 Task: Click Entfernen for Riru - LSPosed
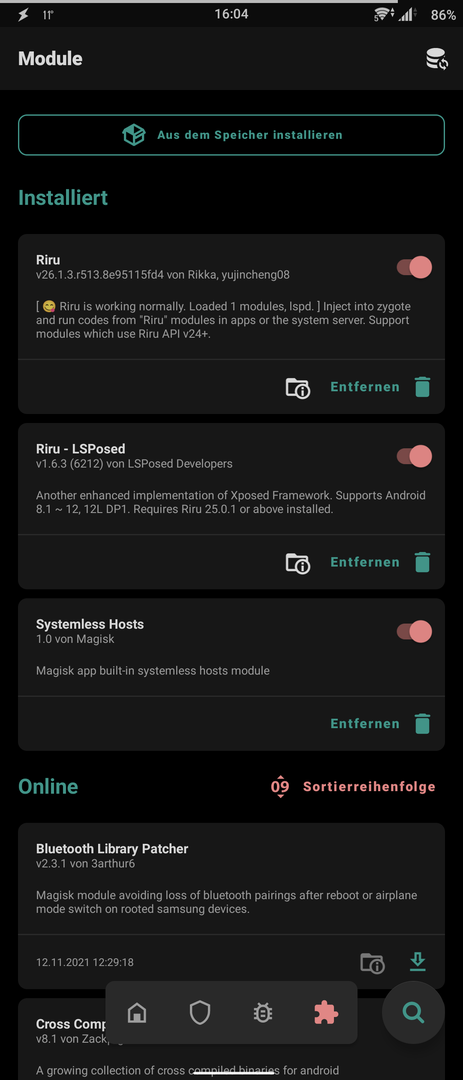364,563
